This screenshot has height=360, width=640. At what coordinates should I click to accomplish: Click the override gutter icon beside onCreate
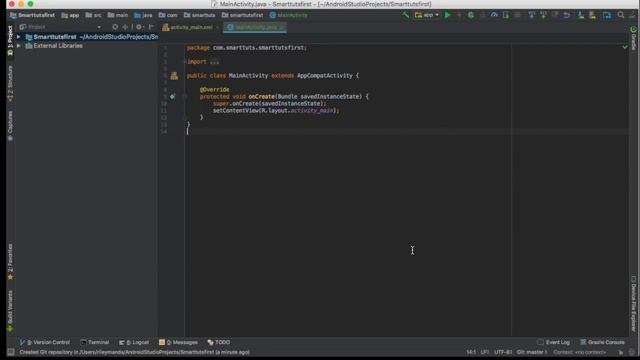(173, 97)
